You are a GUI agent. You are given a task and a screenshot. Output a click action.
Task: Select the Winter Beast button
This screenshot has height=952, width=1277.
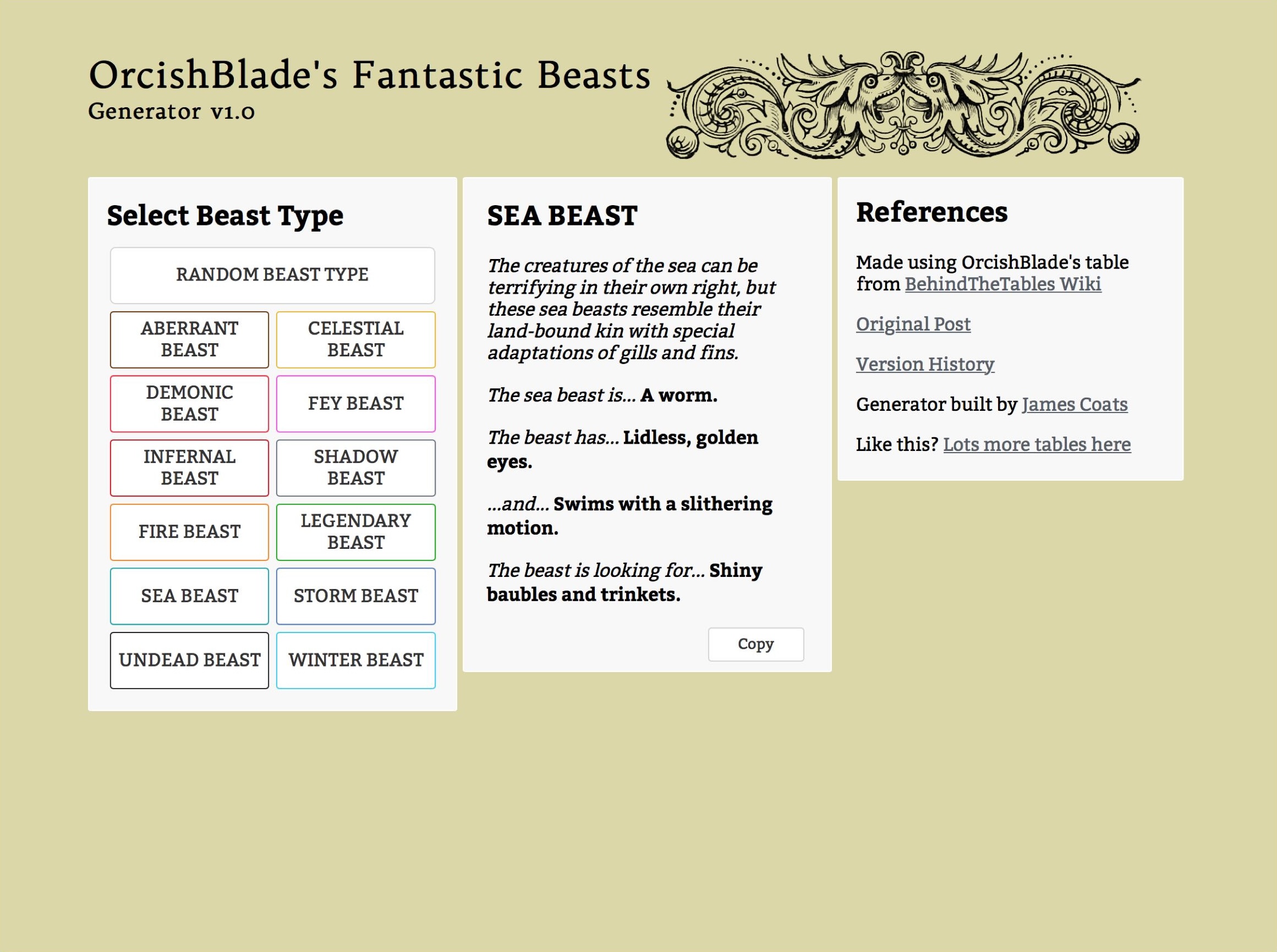(x=356, y=660)
